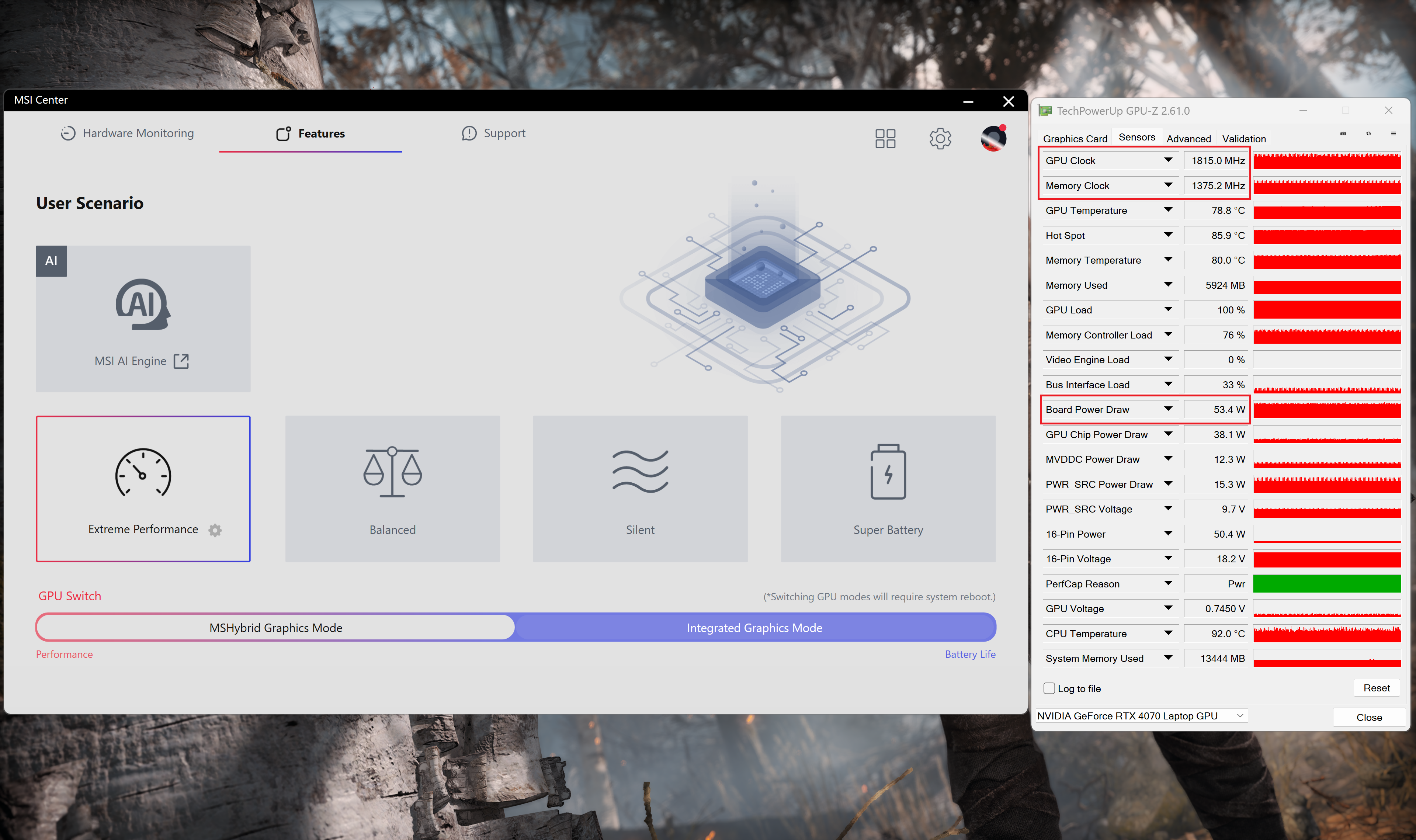
Task: Expand the Board Power Draw dropdown
Action: click(1168, 409)
